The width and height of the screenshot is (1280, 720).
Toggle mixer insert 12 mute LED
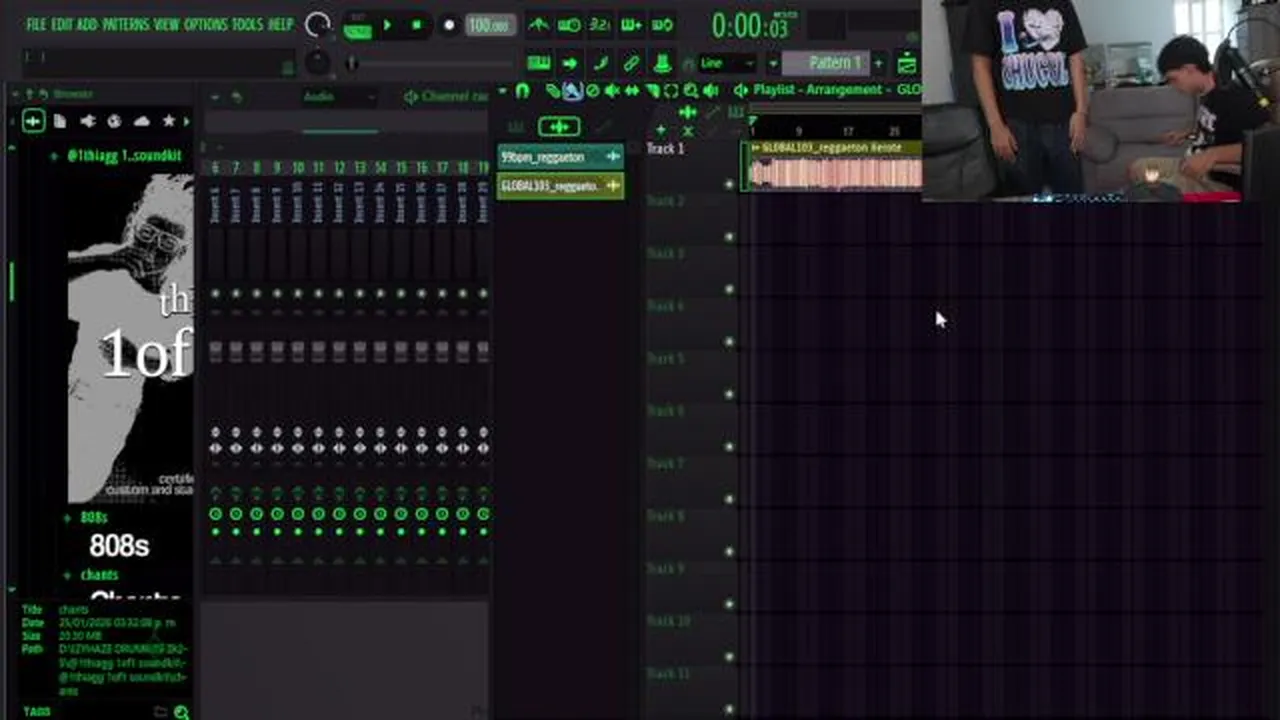339,294
